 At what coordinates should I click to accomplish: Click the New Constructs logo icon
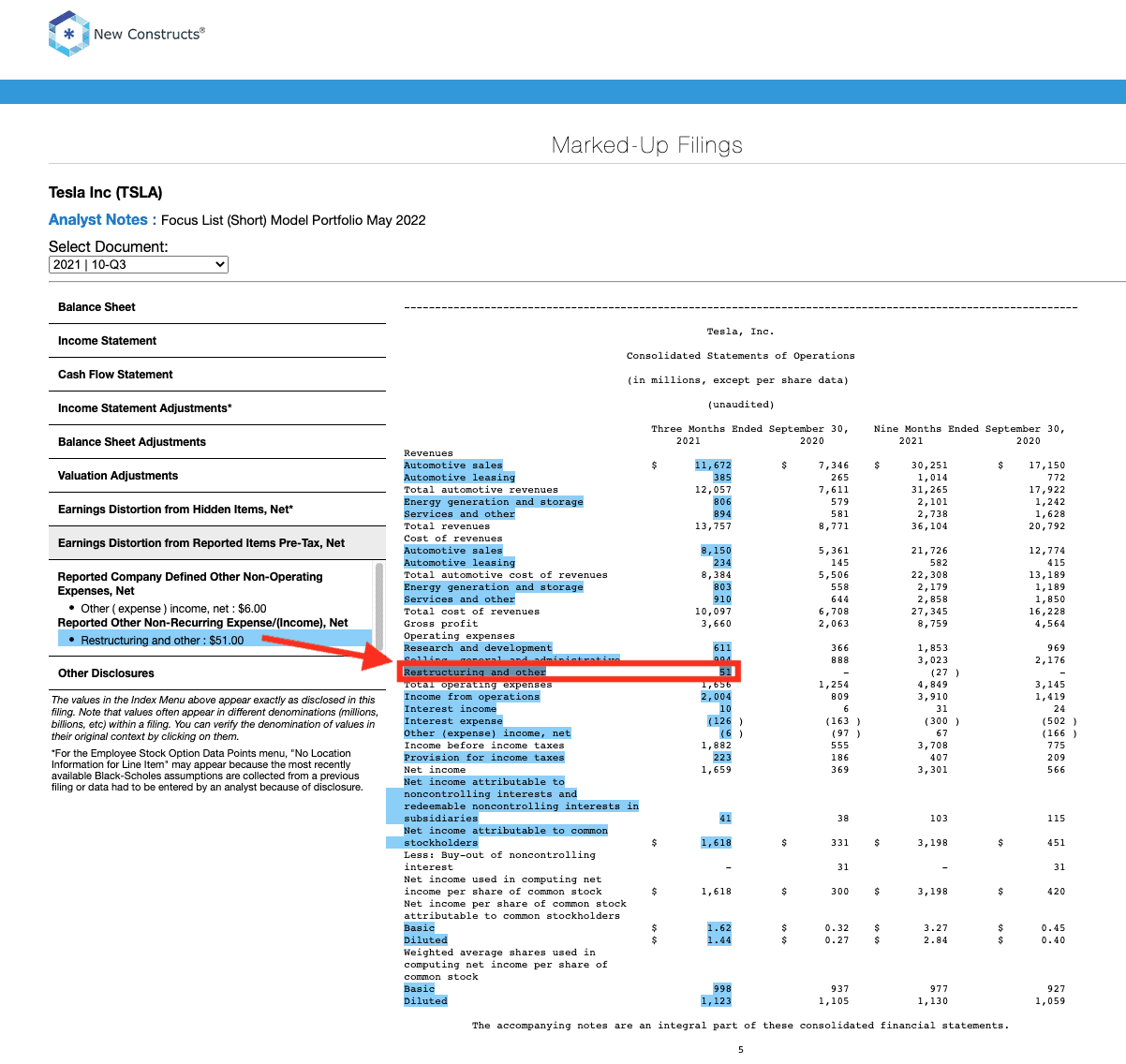click(68, 34)
